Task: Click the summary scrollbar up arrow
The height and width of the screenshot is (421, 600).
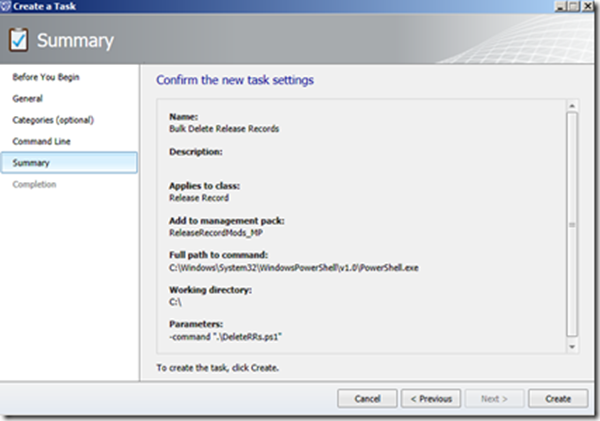Action: tap(572, 106)
